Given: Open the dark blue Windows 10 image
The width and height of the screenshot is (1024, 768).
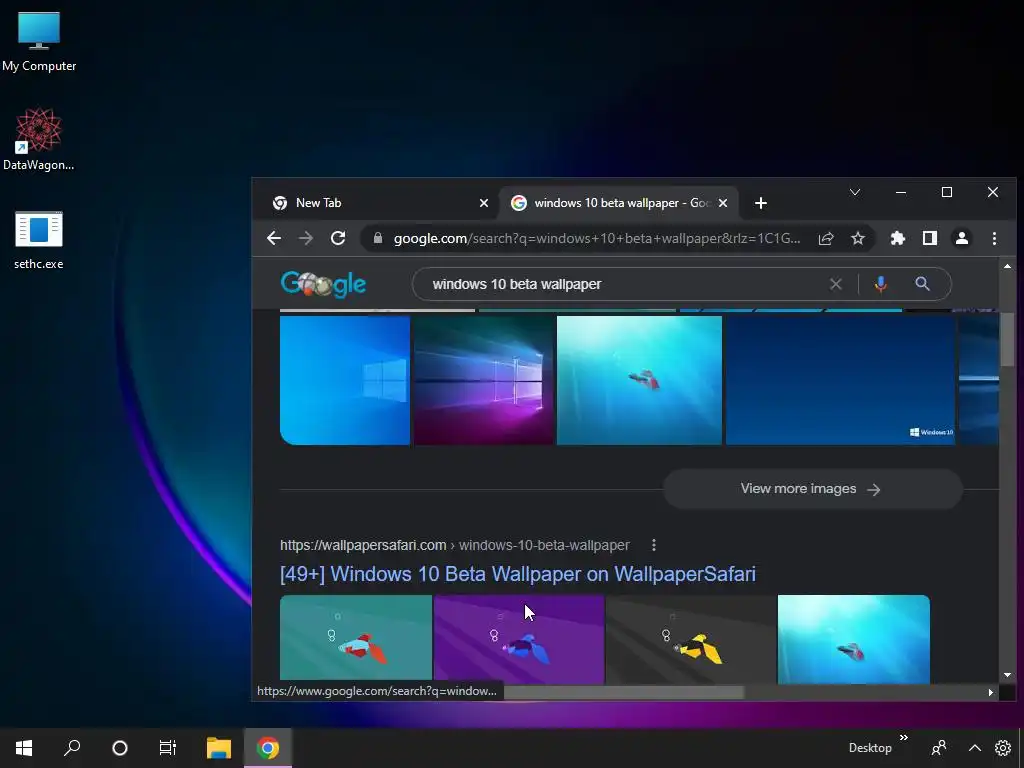Looking at the screenshot, I should pyautogui.click(x=840, y=380).
